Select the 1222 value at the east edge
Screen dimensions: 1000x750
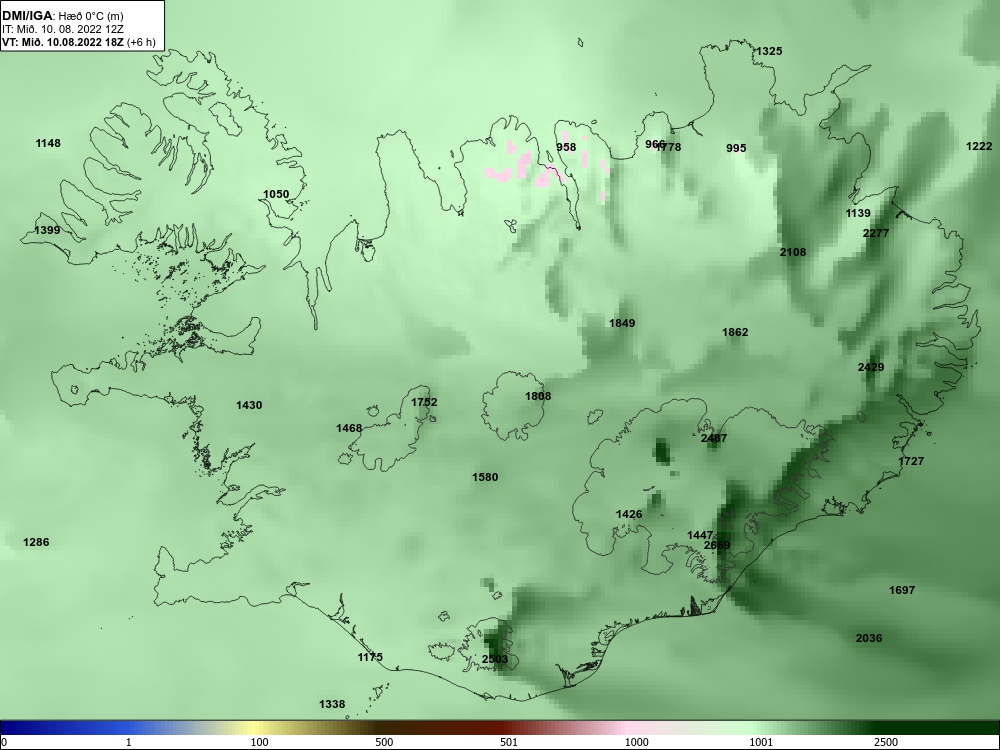pyautogui.click(x=979, y=146)
